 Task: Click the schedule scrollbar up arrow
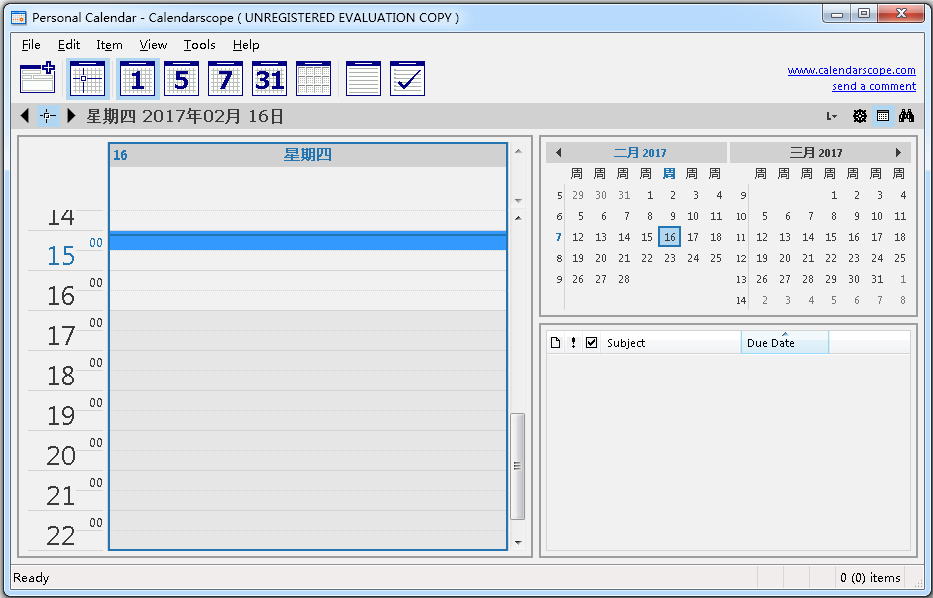518,218
